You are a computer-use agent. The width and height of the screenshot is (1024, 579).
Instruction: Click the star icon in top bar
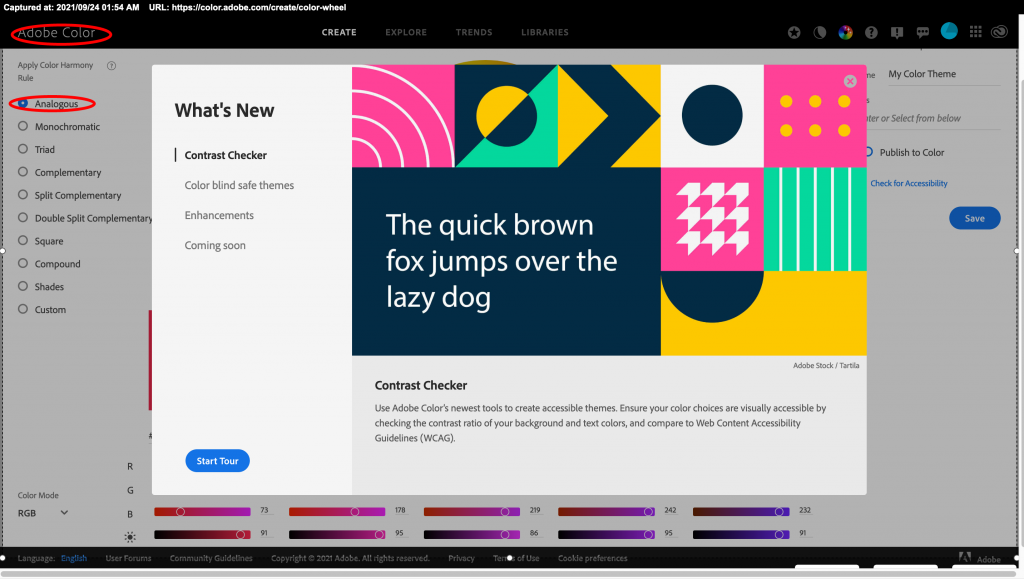[x=794, y=32]
